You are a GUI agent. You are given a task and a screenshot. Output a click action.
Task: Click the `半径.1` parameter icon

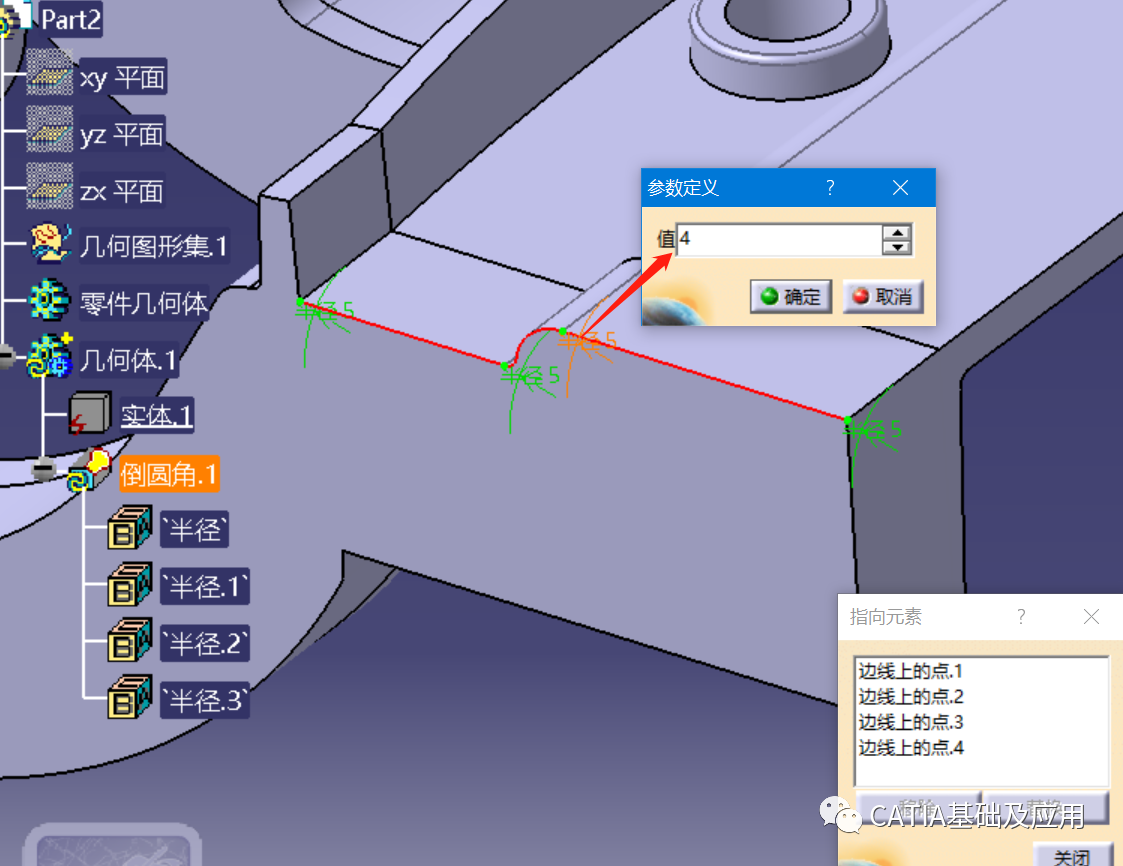[130, 584]
